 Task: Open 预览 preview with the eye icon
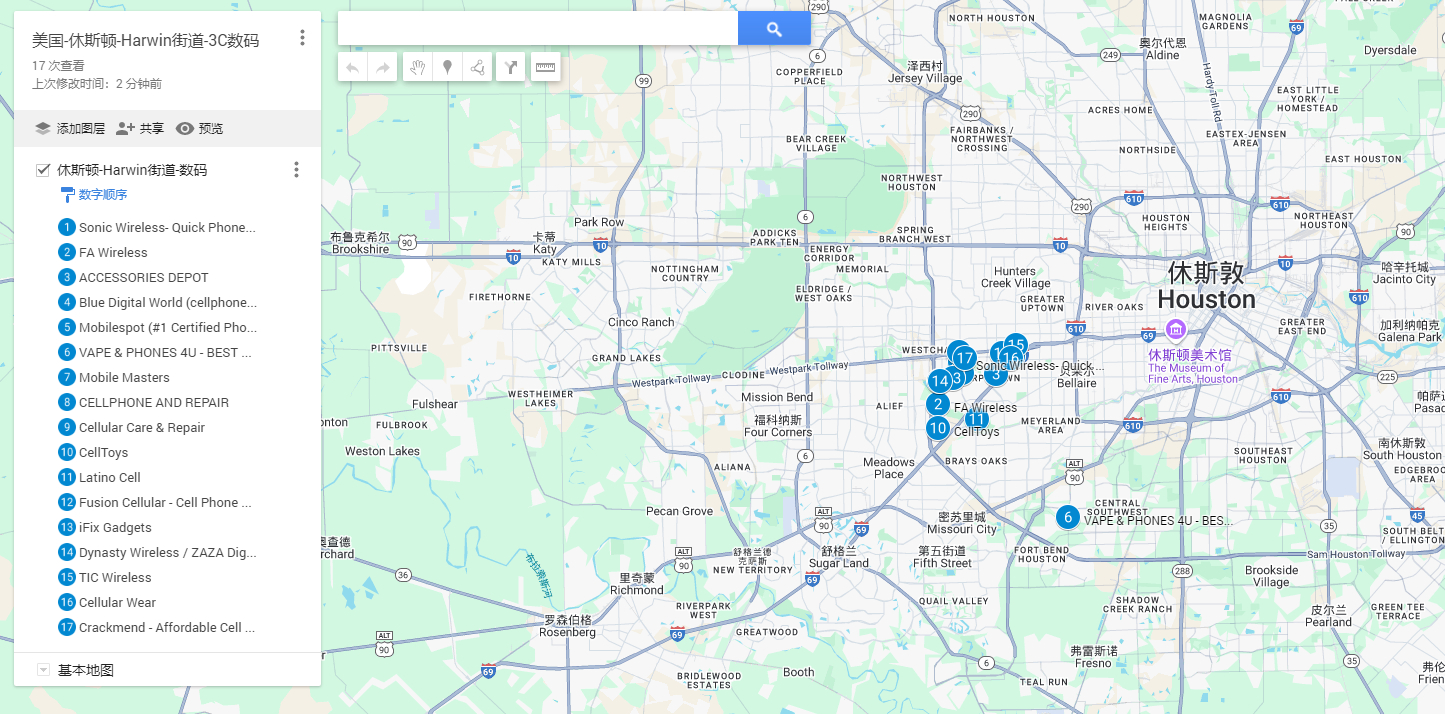200,128
